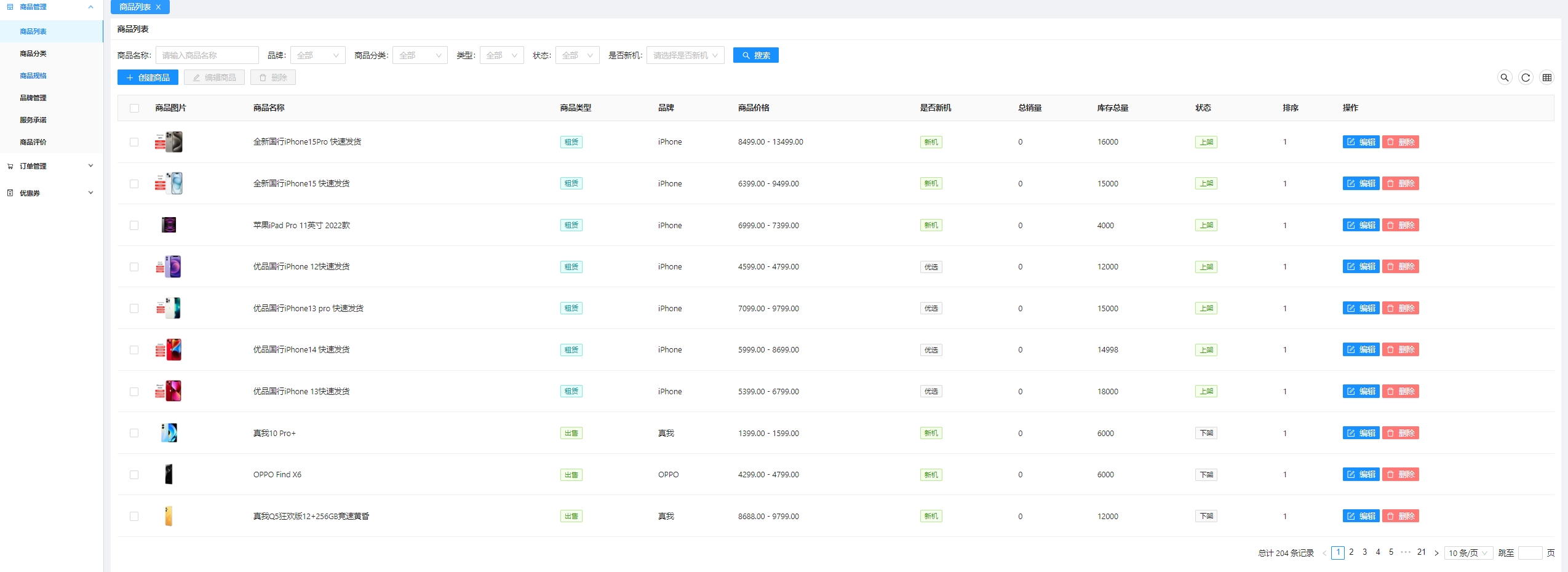1568x572 pixels.
Task: Click the 优惠券 coupon icon
Action: pyautogui.click(x=10, y=193)
